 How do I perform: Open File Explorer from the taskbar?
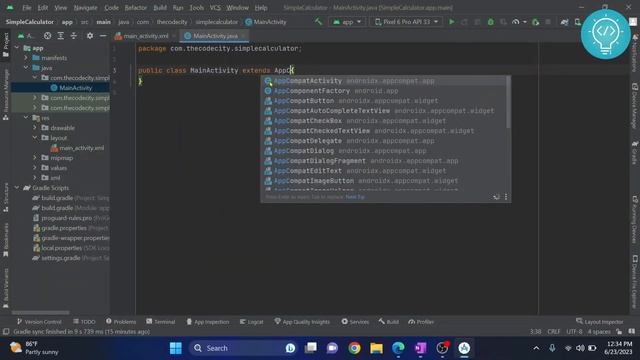pyautogui.click(x=376, y=348)
